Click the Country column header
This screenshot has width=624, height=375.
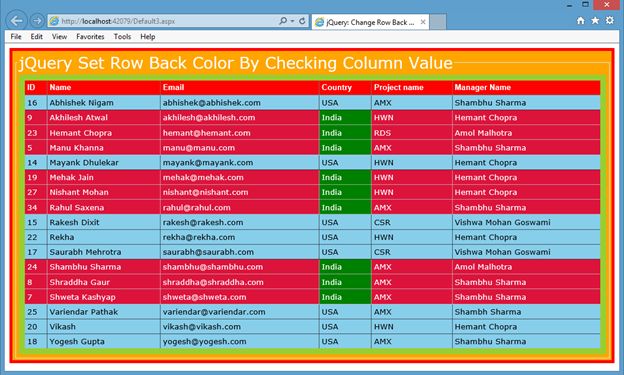pos(345,88)
